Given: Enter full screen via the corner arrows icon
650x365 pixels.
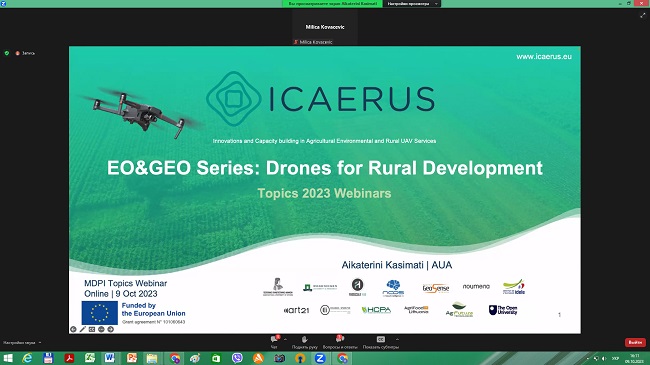Looking at the screenshot, I should point(643,15).
